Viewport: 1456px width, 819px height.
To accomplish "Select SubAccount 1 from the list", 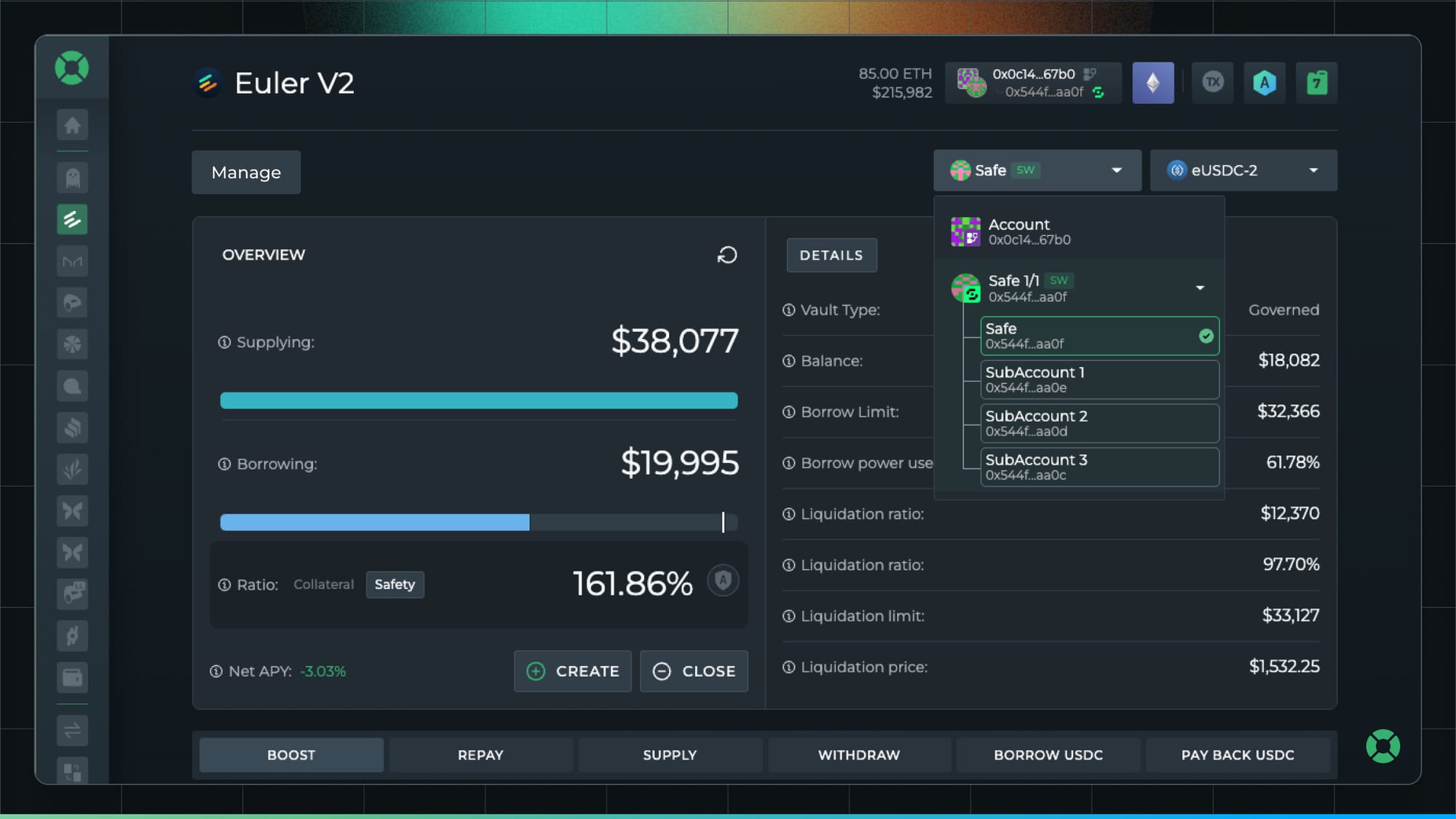I will 1099,379.
